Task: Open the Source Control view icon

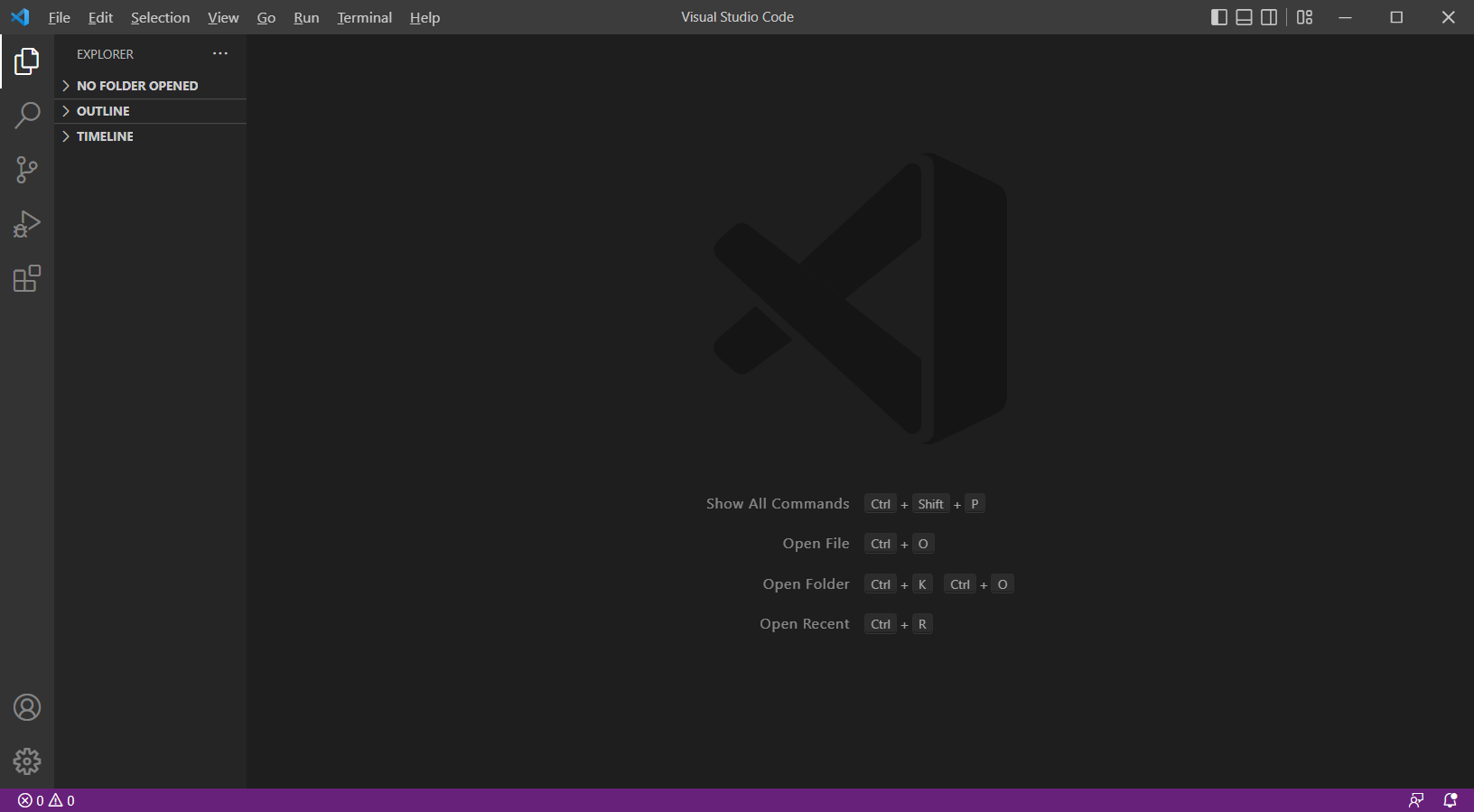Action: point(27,170)
